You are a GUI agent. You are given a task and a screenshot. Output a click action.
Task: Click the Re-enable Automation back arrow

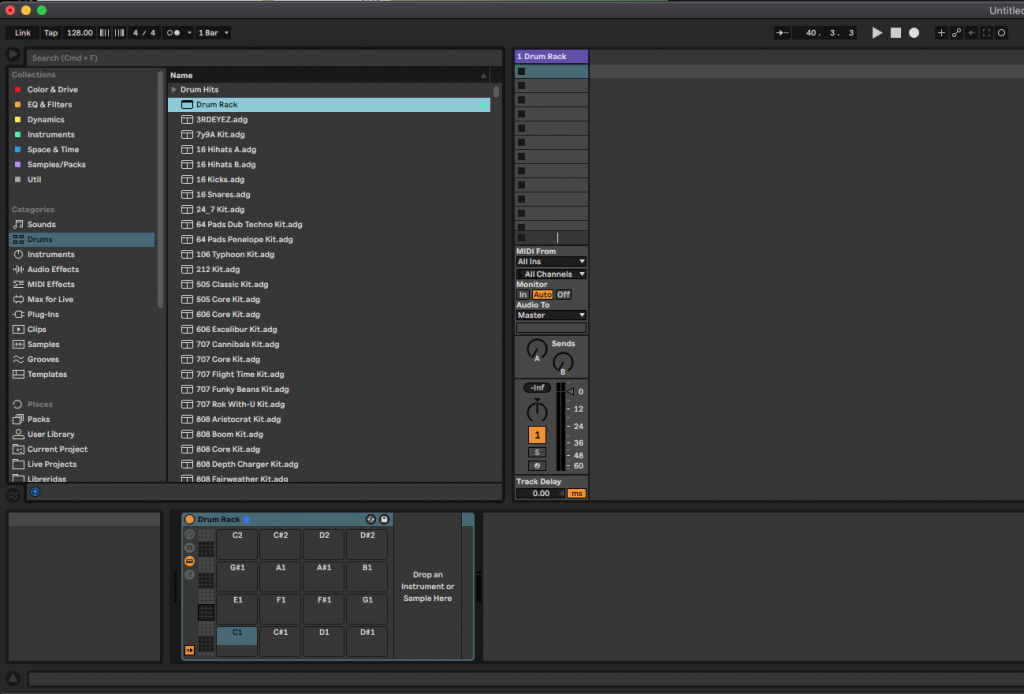972,33
